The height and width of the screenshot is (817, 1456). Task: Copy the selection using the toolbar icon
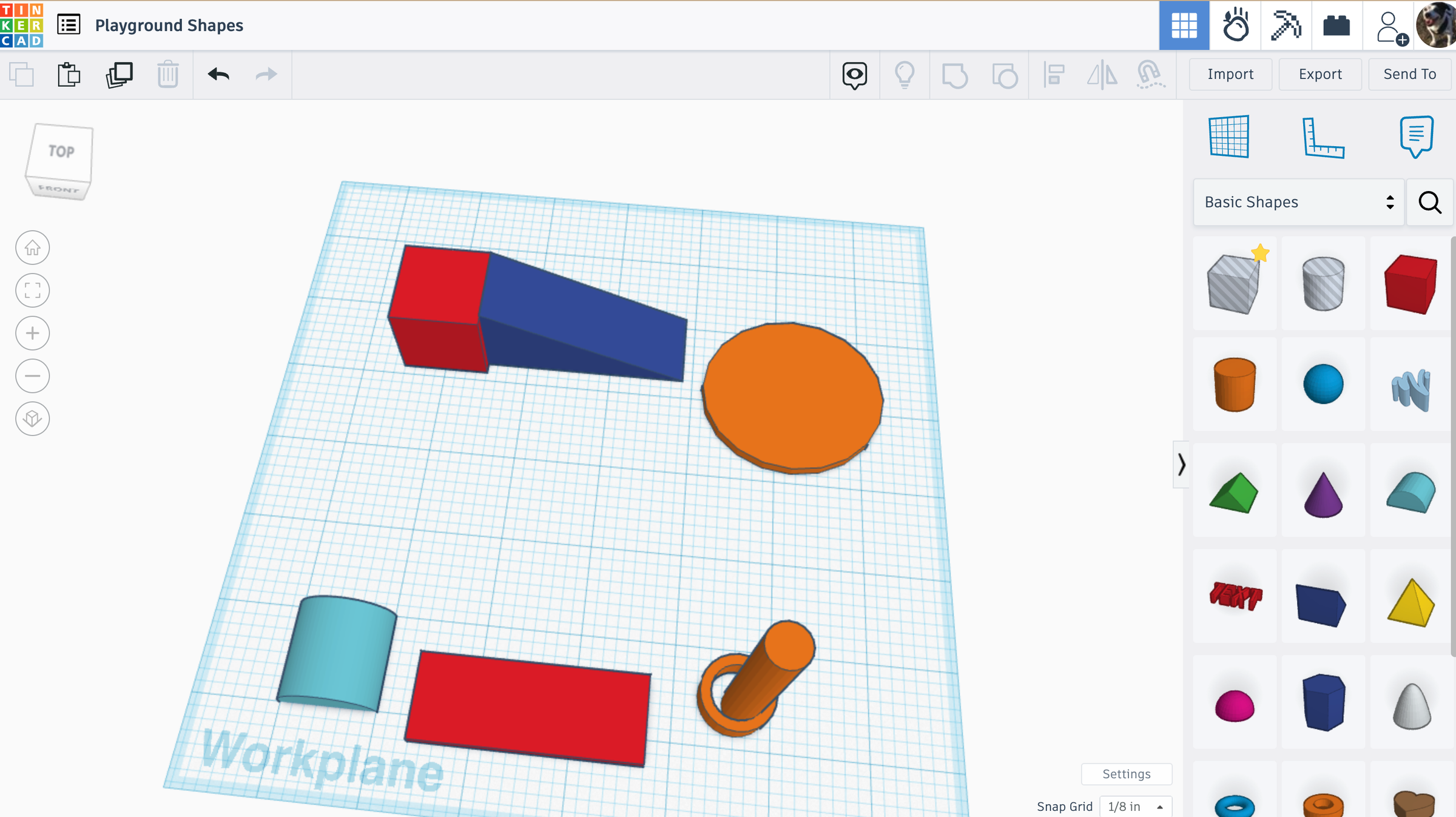(22, 74)
